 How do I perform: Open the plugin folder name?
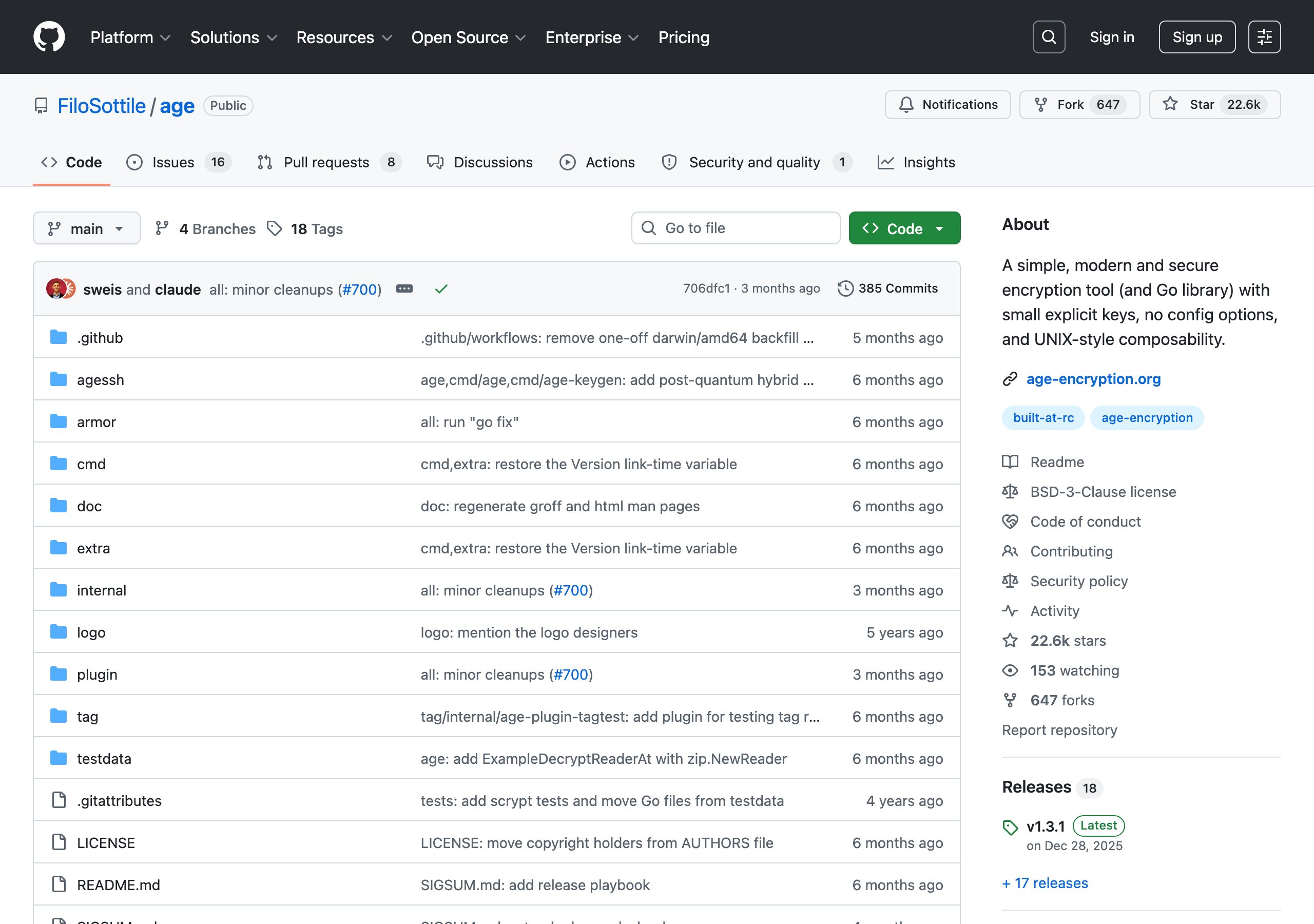pyautogui.click(x=98, y=675)
